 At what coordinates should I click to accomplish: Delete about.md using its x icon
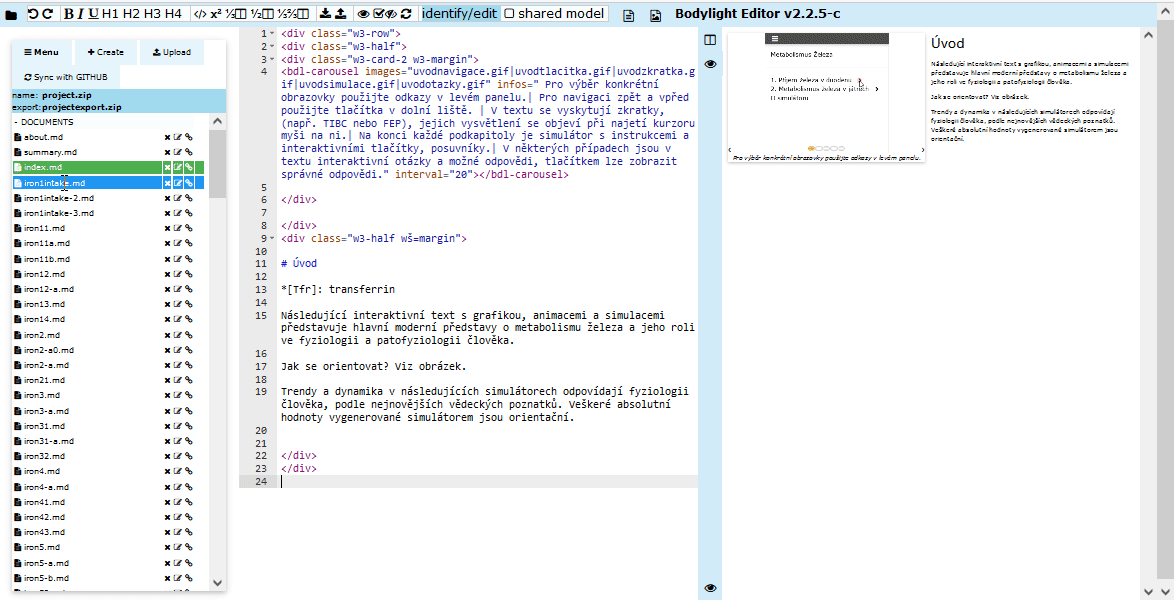click(x=167, y=137)
